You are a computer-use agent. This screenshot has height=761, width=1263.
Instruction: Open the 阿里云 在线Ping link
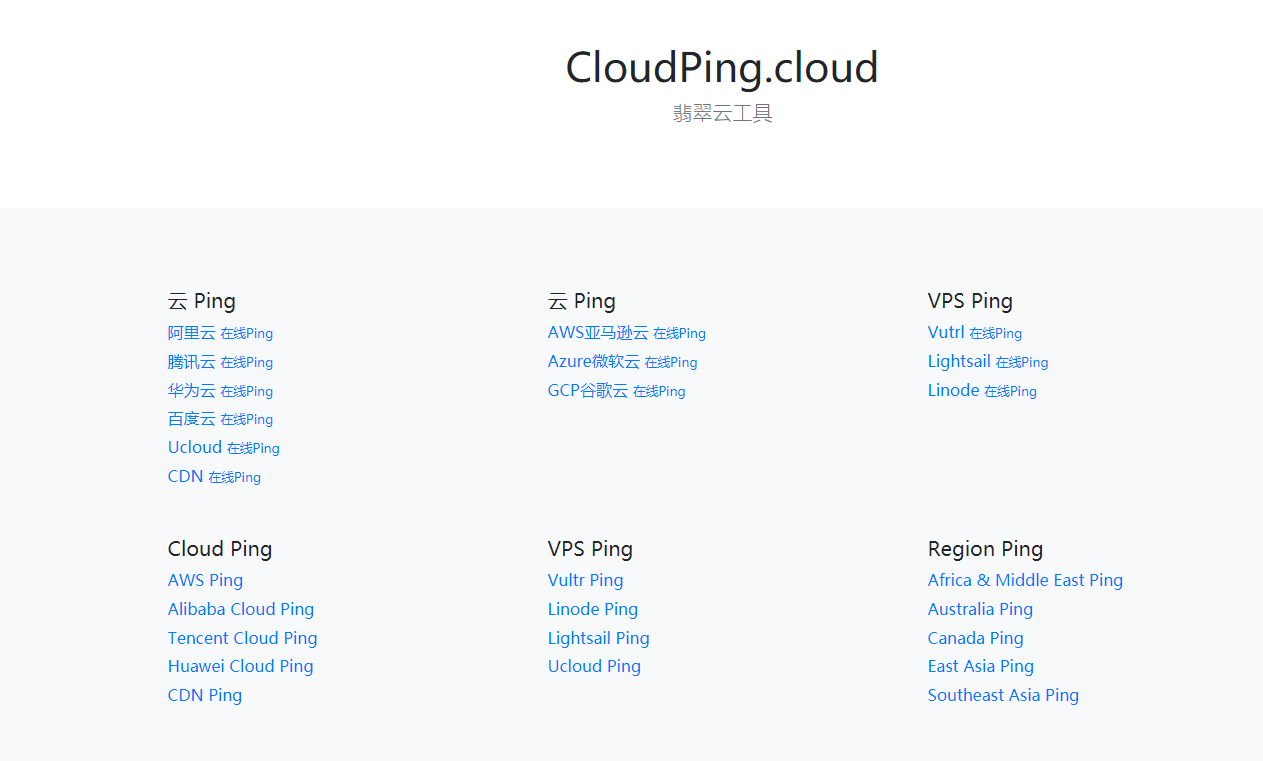tap(220, 333)
